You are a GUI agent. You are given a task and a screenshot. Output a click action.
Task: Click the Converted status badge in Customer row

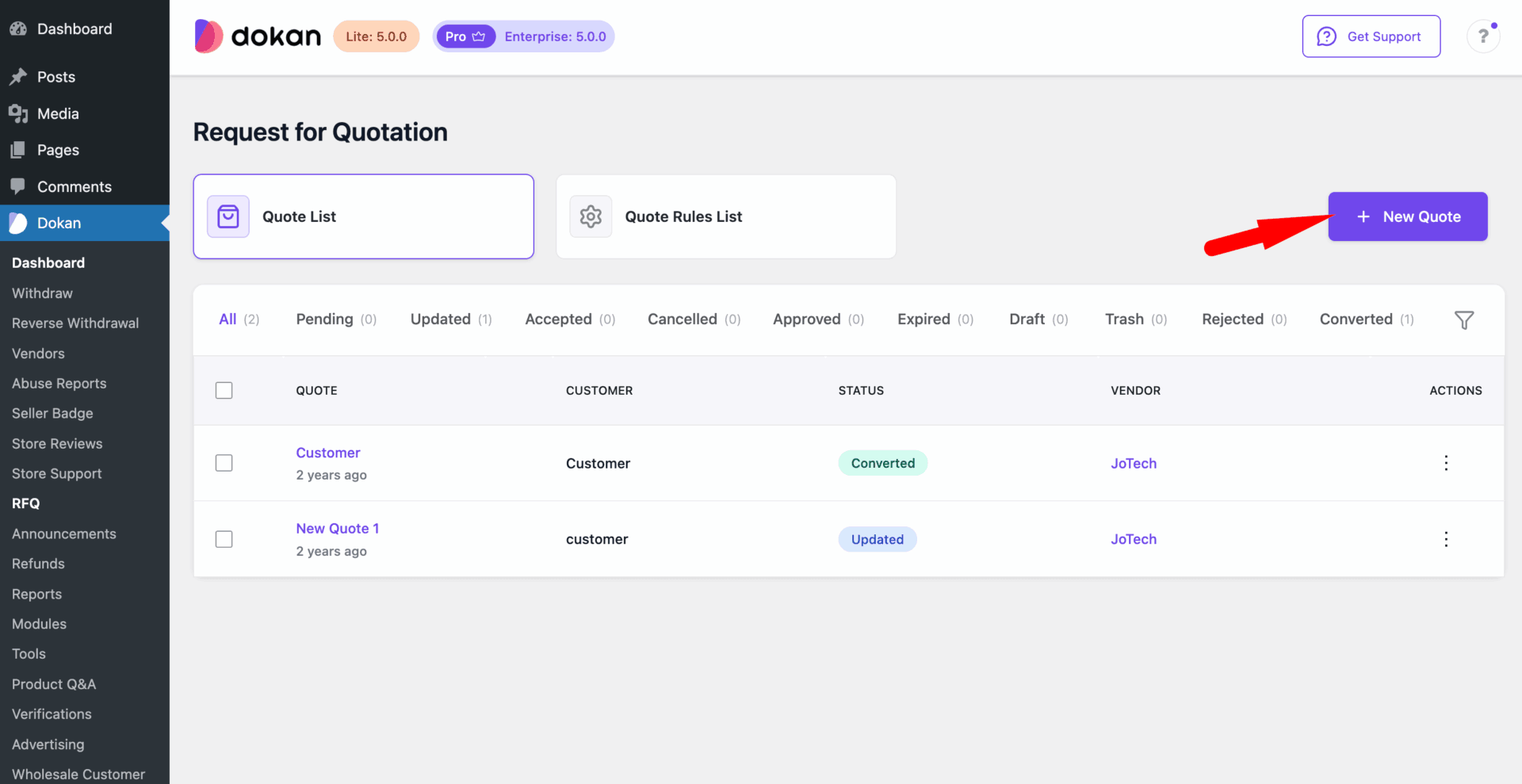pos(883,463)
